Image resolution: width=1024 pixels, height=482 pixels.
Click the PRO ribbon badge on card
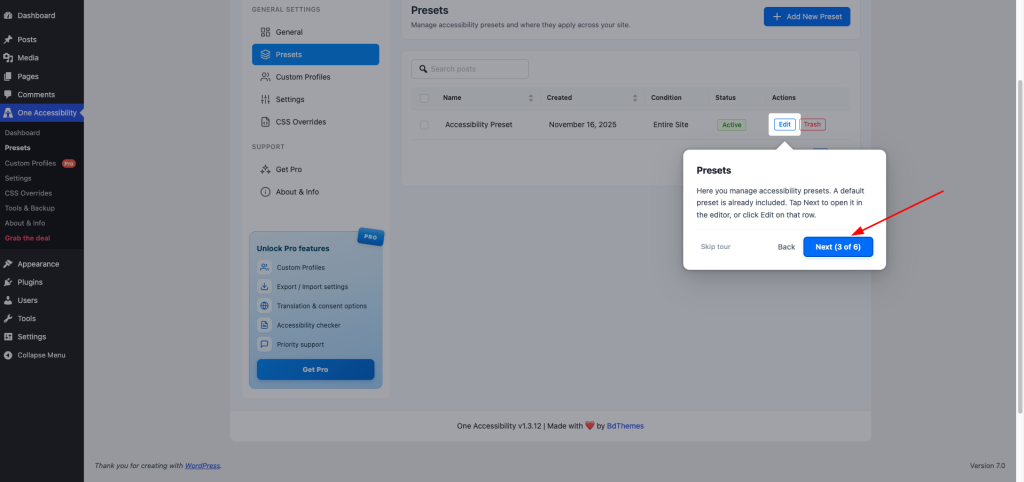tap(371, 236)
